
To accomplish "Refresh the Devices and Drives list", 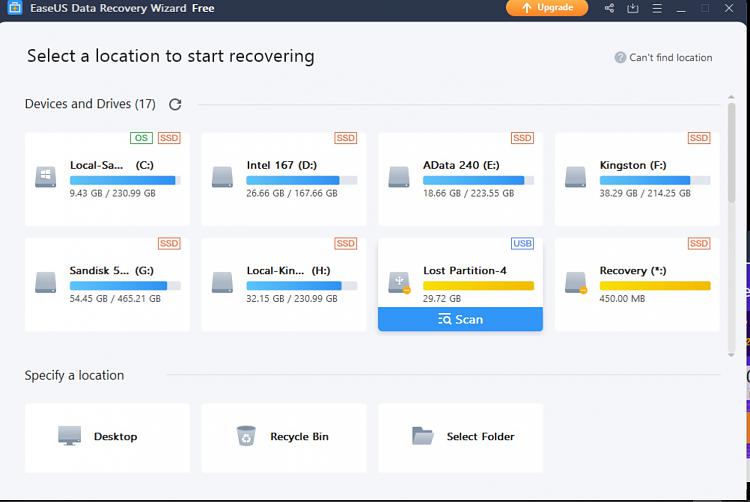I will 175,104.
